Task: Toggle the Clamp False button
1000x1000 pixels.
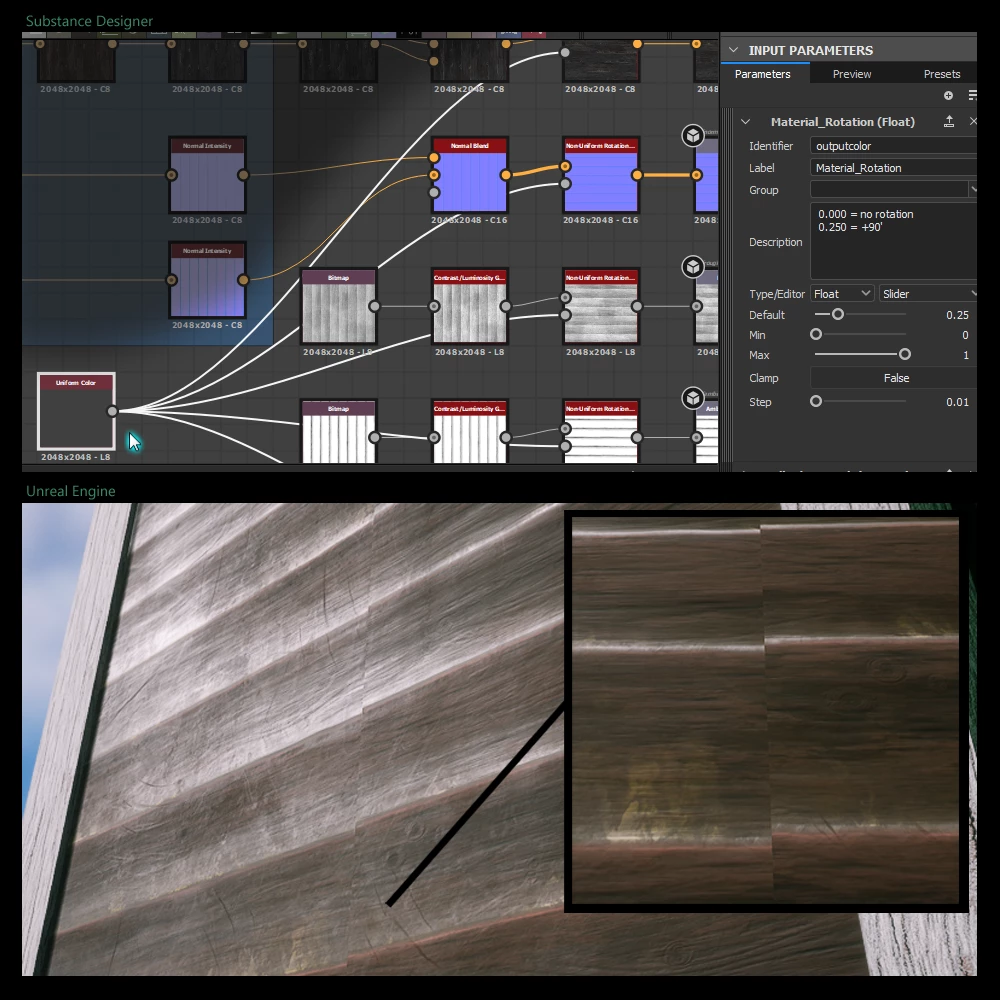Action: pos(893,378)
